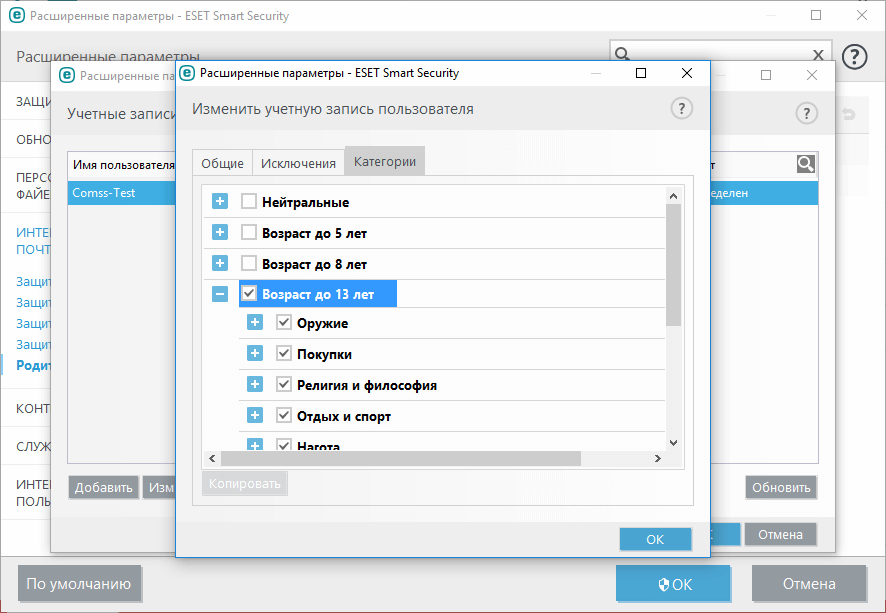Collapse the Возраст до 13 лет category
Image resolution: width=886 pixels, height=613 pixels.
[218, 293]
